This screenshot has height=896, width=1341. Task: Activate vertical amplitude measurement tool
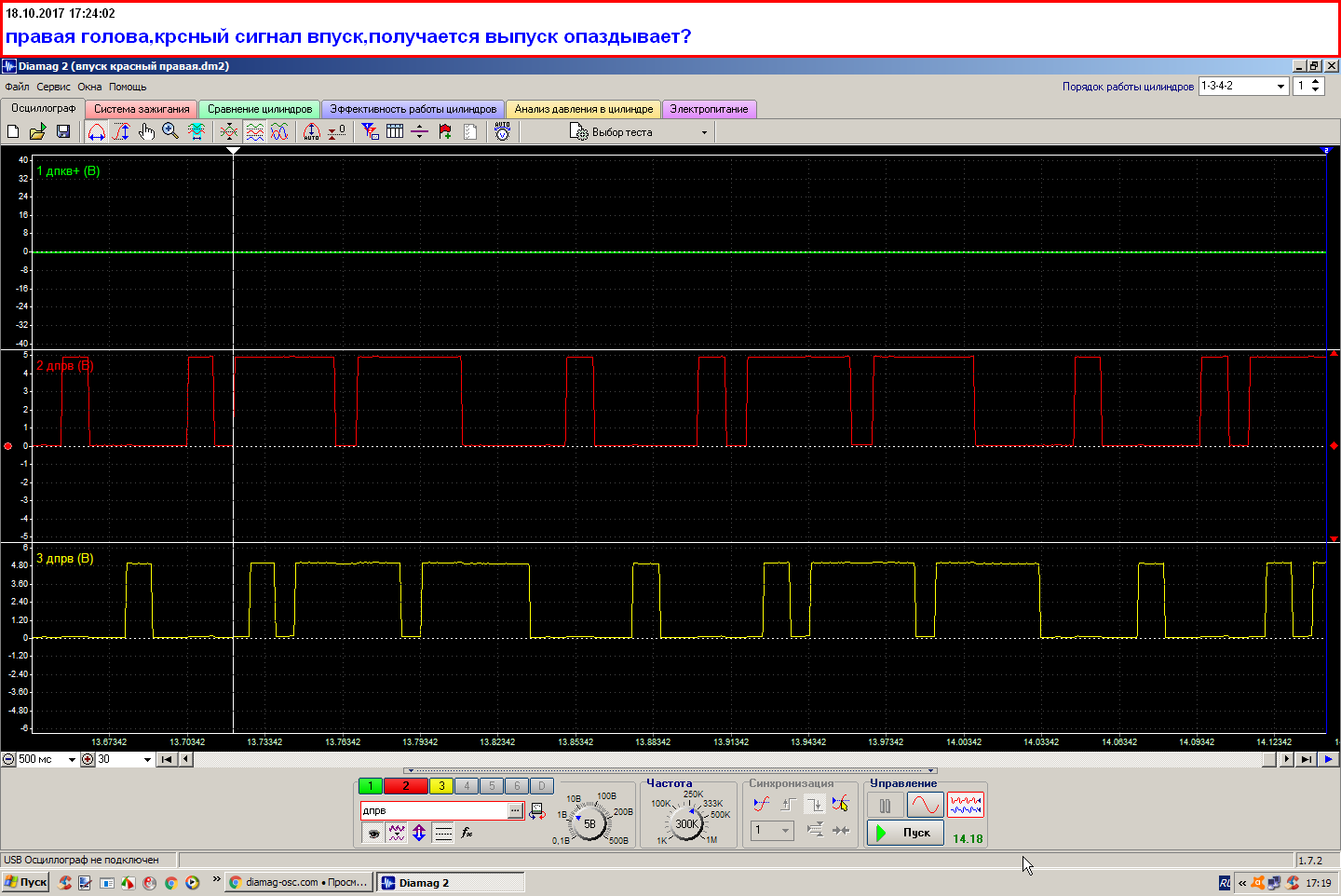click(122, 131)
